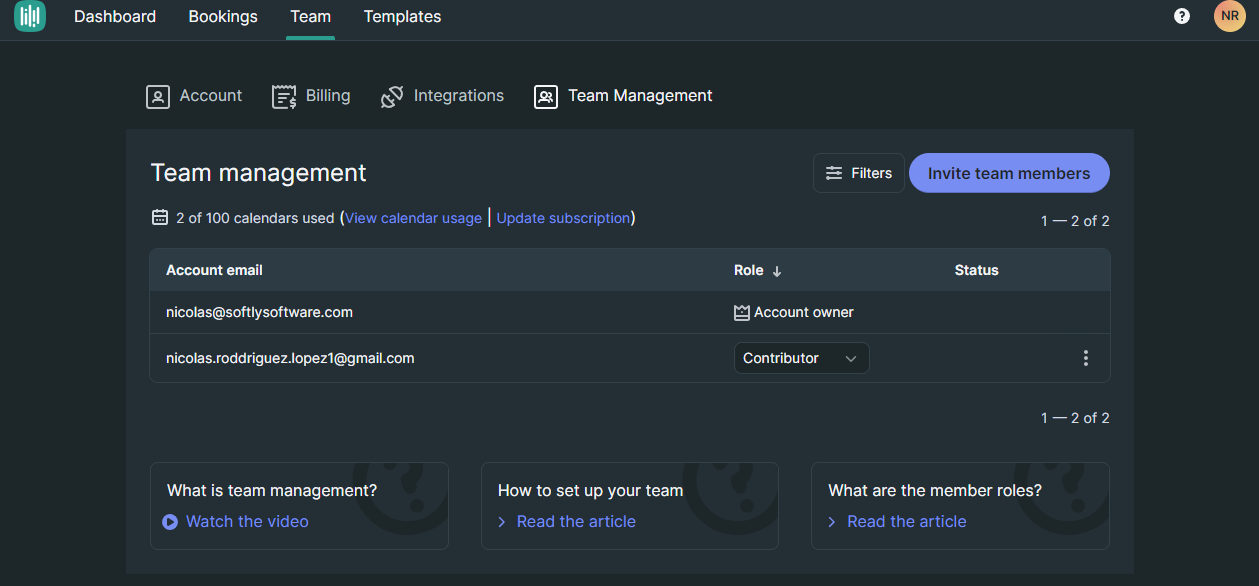Click the Role column sort arrow
1259x586 pixels.
[x=777, y=271]
